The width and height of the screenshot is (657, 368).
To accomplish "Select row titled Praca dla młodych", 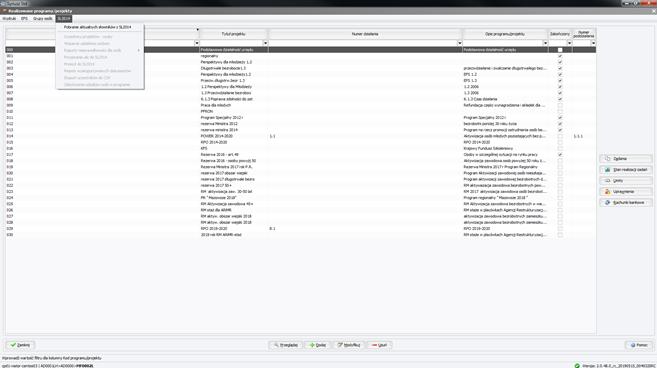I will point(300,105).
